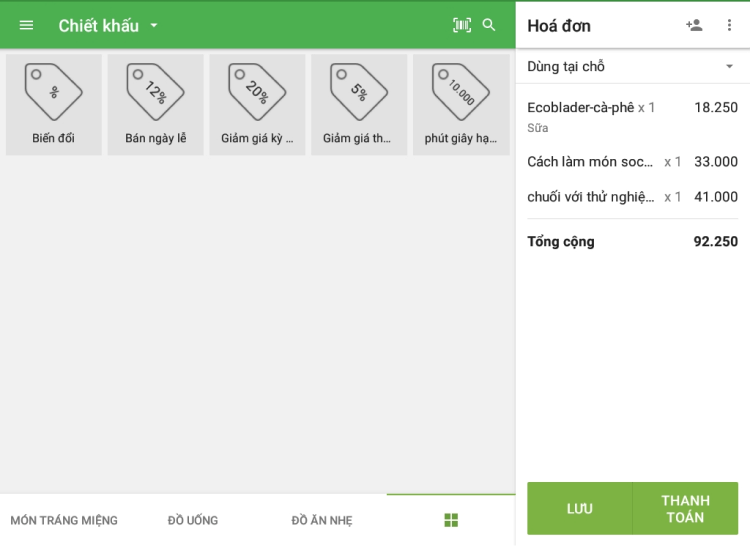Scan a barcode with the scanner icon
Viewport: 750px width, 546px height.
coord(461,25)
